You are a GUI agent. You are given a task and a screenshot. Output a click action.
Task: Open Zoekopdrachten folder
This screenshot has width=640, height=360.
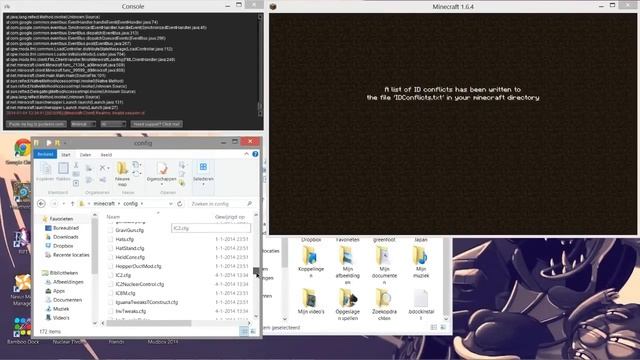[384, 304]
